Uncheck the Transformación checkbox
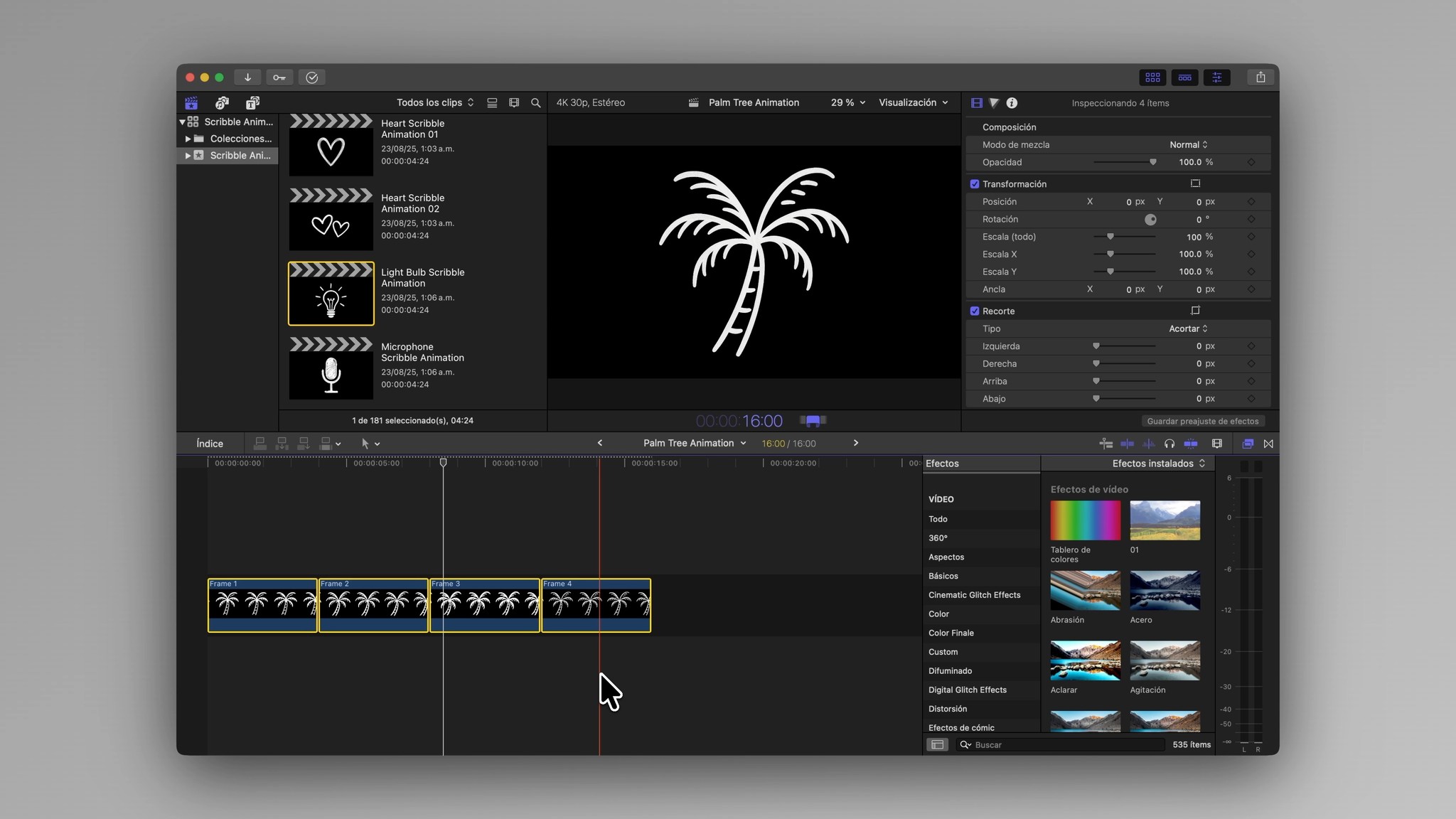Viewport: 1456px width, 819px height. point(975,184)
